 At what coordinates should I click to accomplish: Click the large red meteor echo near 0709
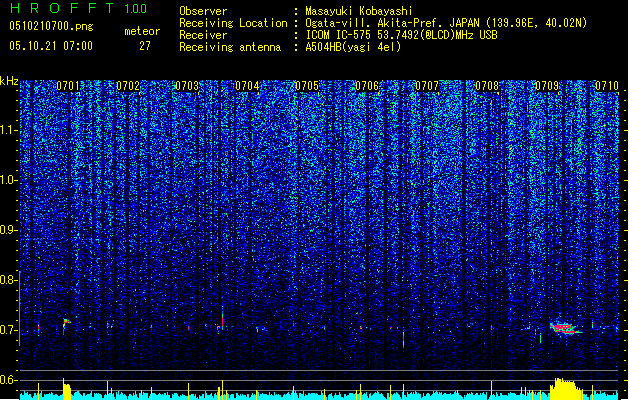564,329
